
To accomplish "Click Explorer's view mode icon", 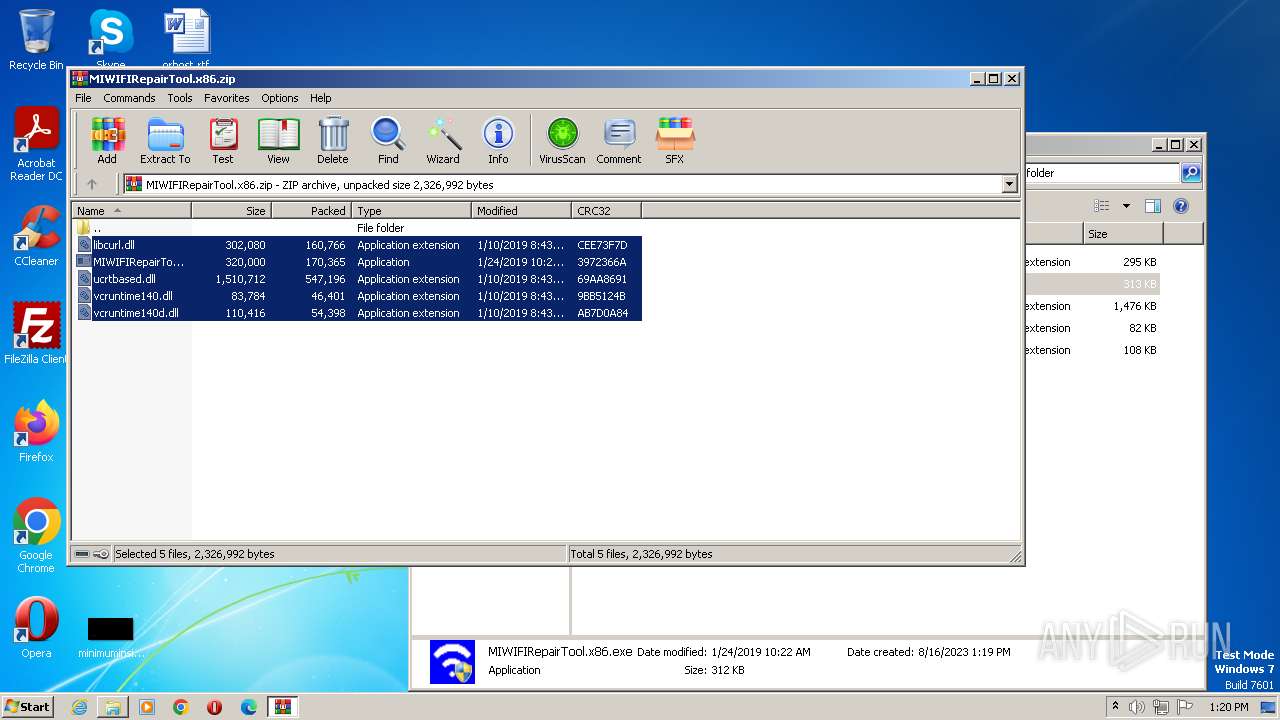I will (x=1102, y=206).
